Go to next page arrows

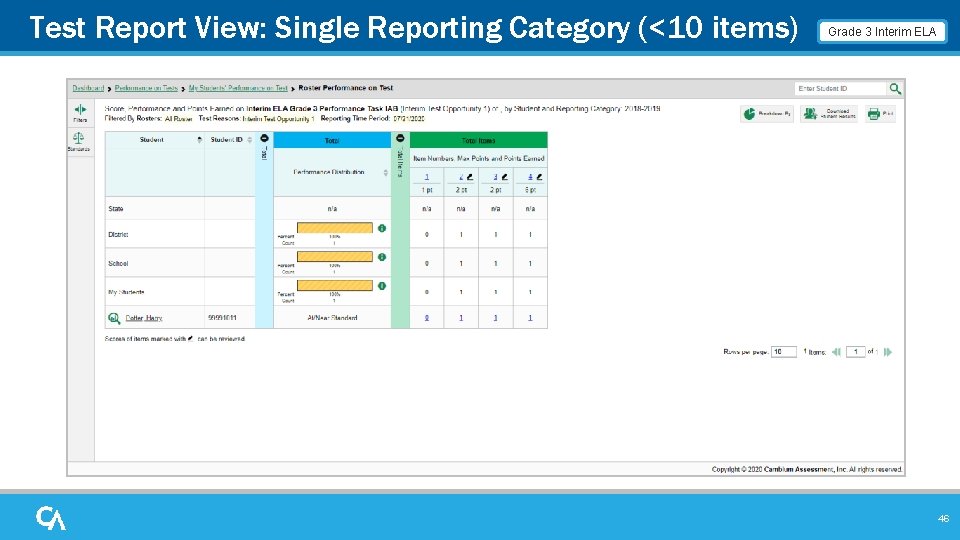point(888,352)
